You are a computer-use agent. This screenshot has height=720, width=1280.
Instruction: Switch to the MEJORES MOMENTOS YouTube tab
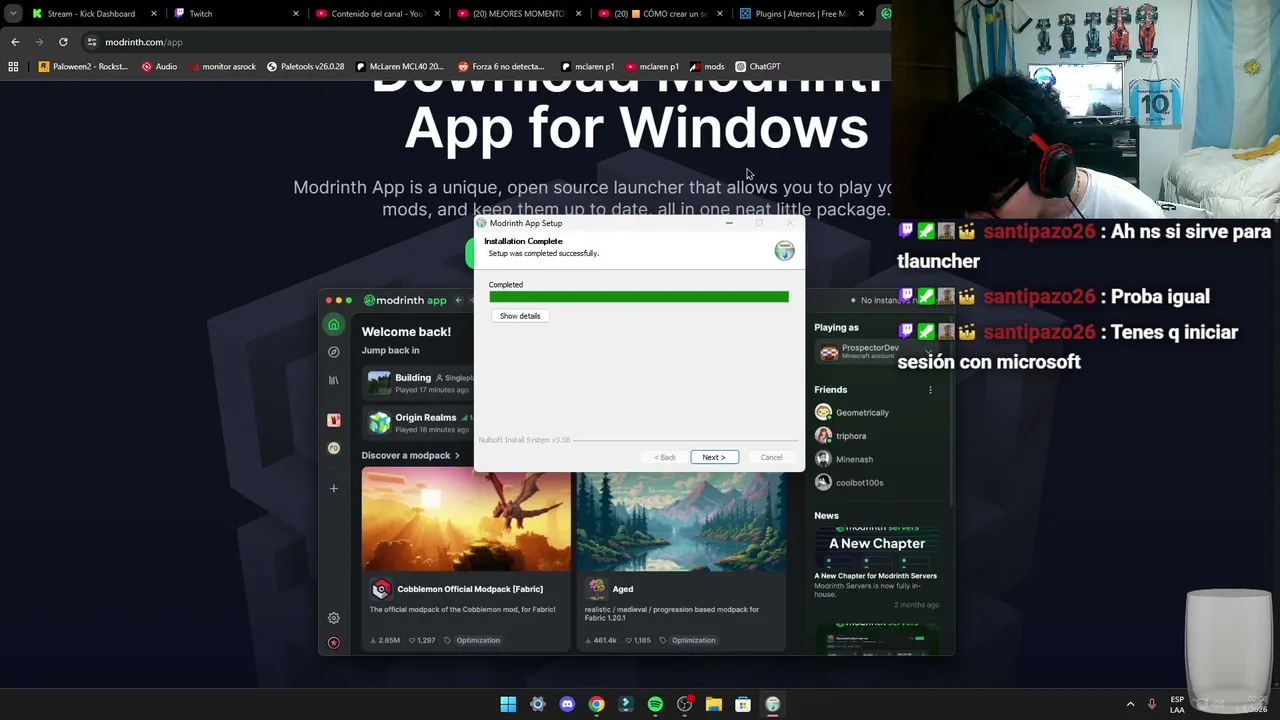point(519,14)
